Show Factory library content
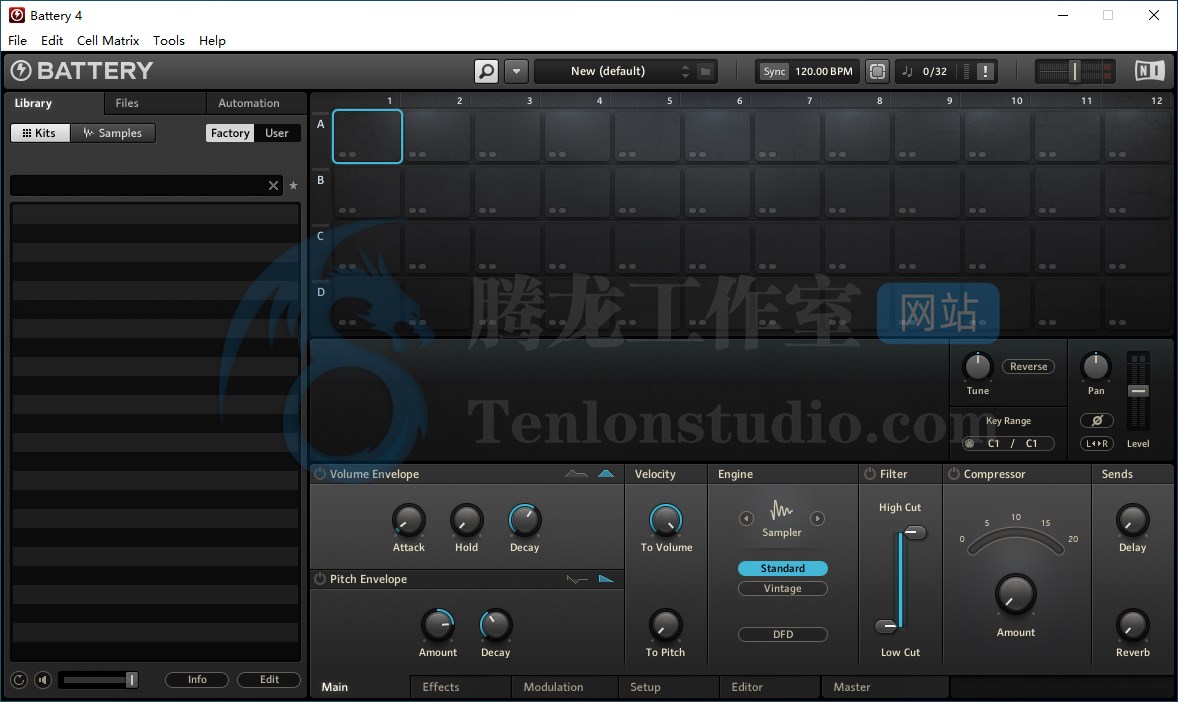The width and height of the screenshot is (1178, 702). [230, 133]
